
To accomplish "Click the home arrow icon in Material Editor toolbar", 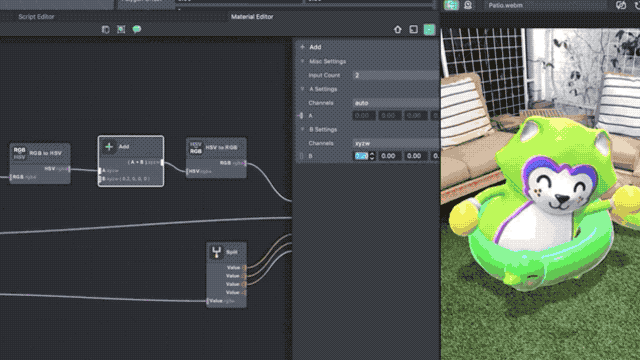I will tap(398, 29).
